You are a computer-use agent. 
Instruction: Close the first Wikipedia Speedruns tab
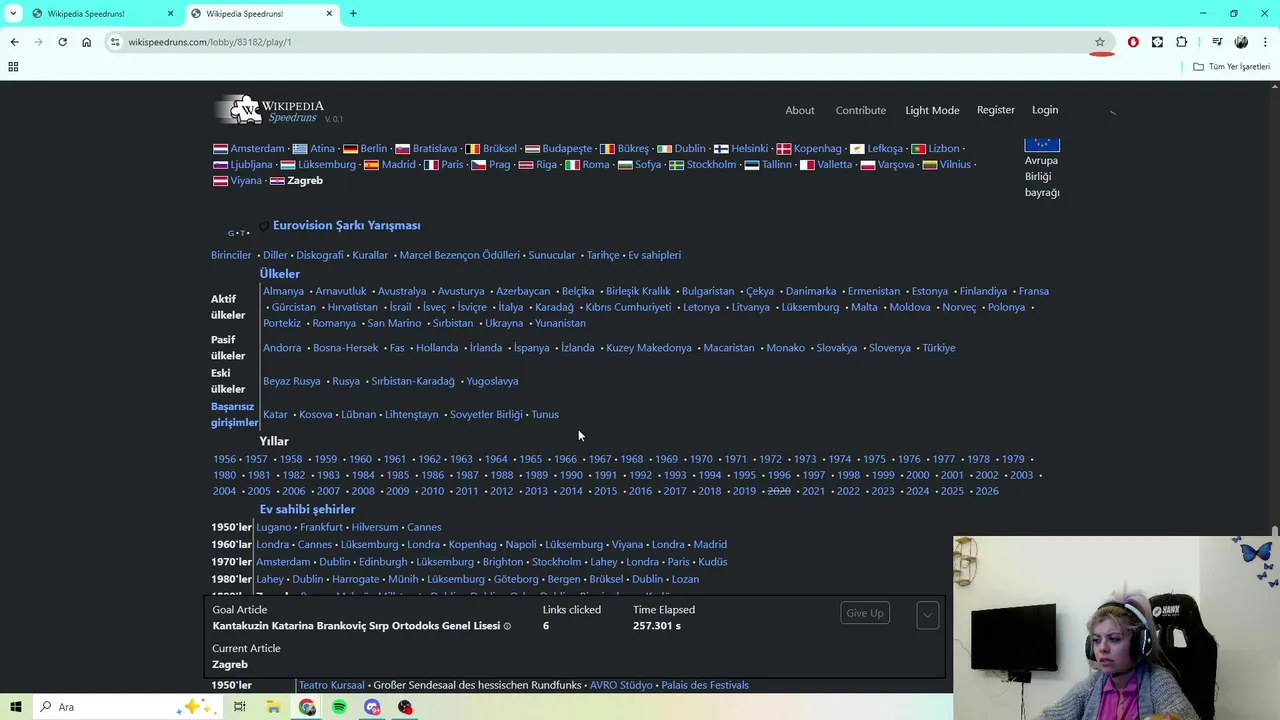click(171, 14)
